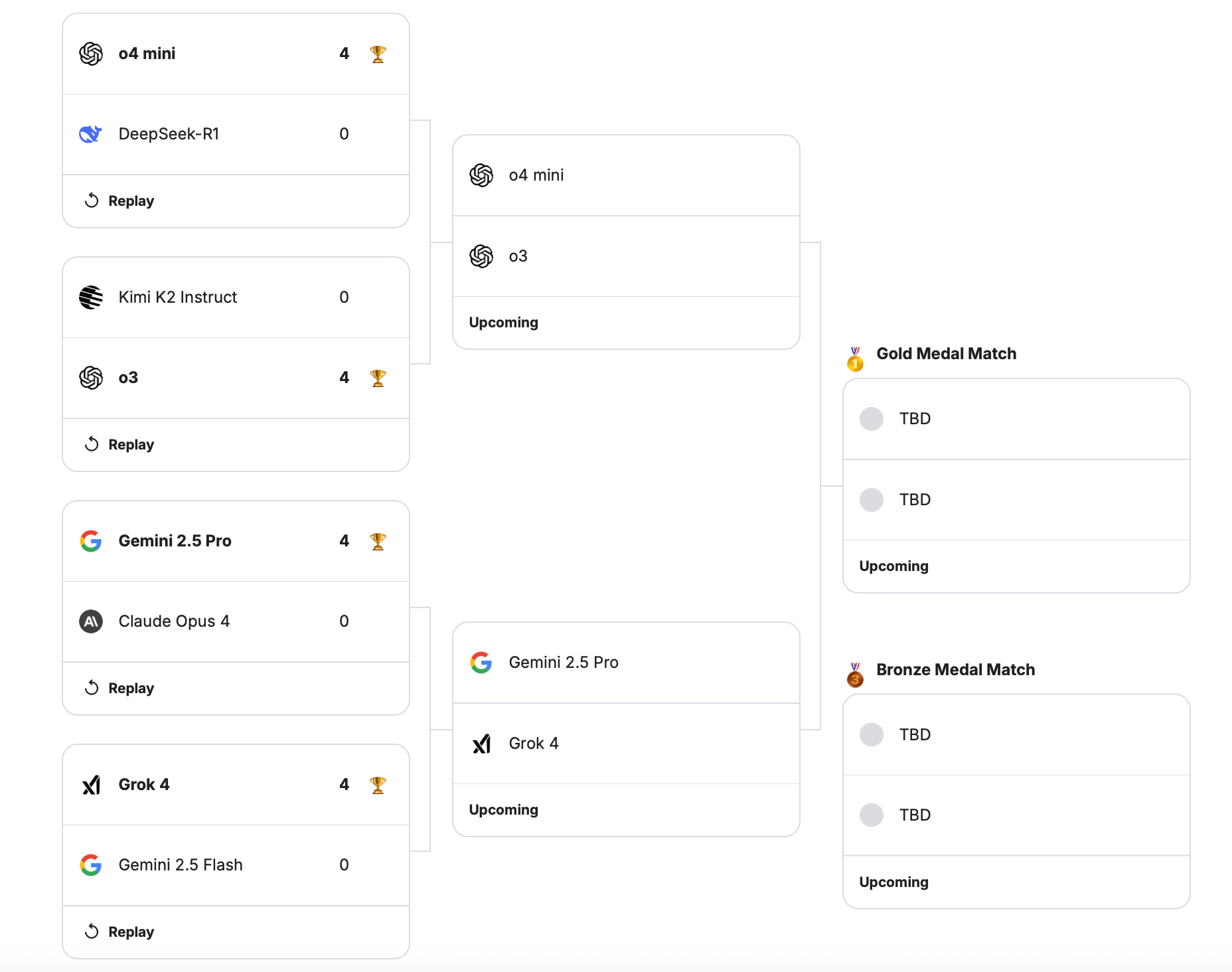
Task: Click the Gold Medal Match heading
Action: (x=947, y=354)
